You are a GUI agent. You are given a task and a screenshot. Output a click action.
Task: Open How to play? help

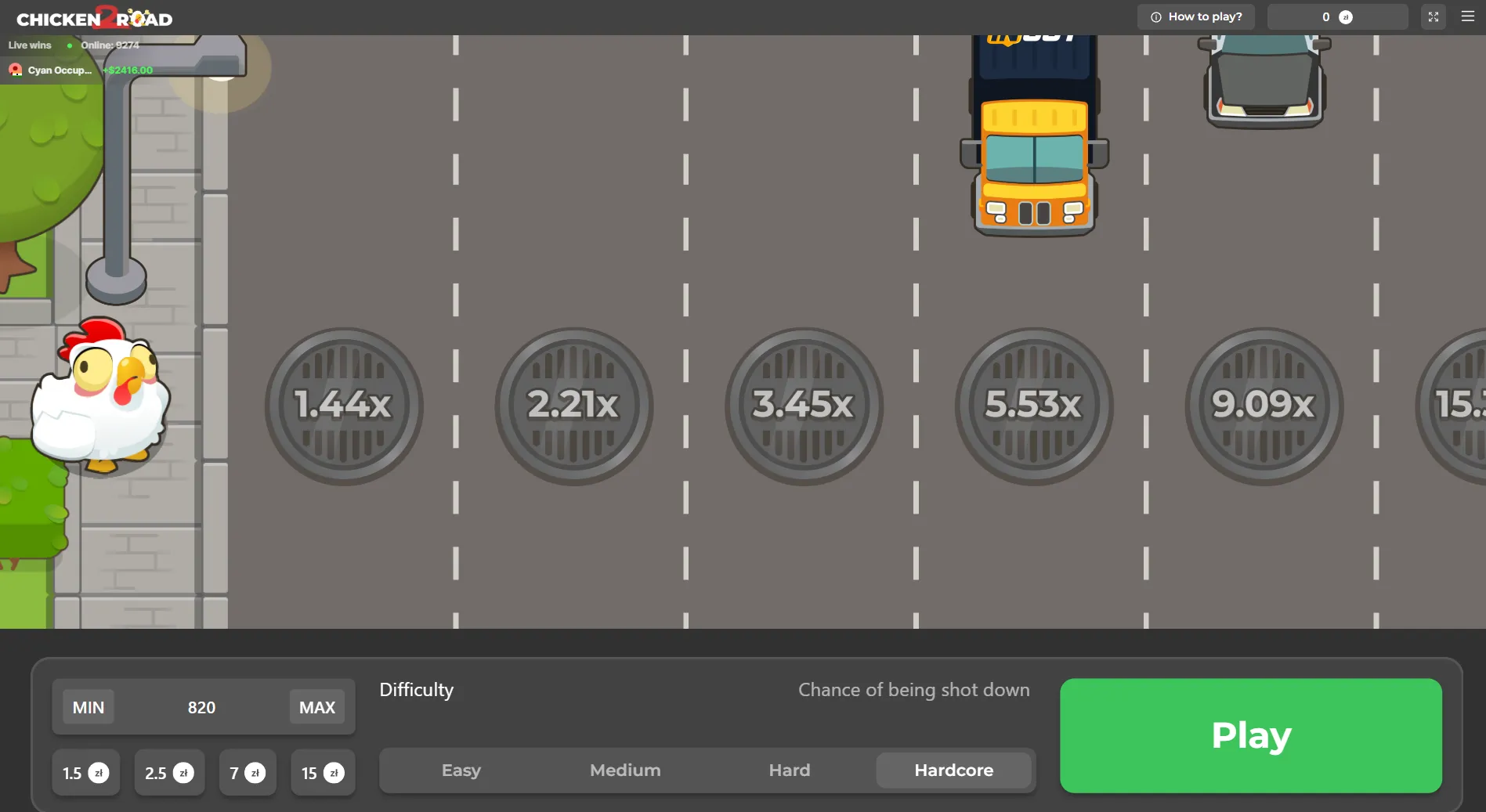[1195, 16]
